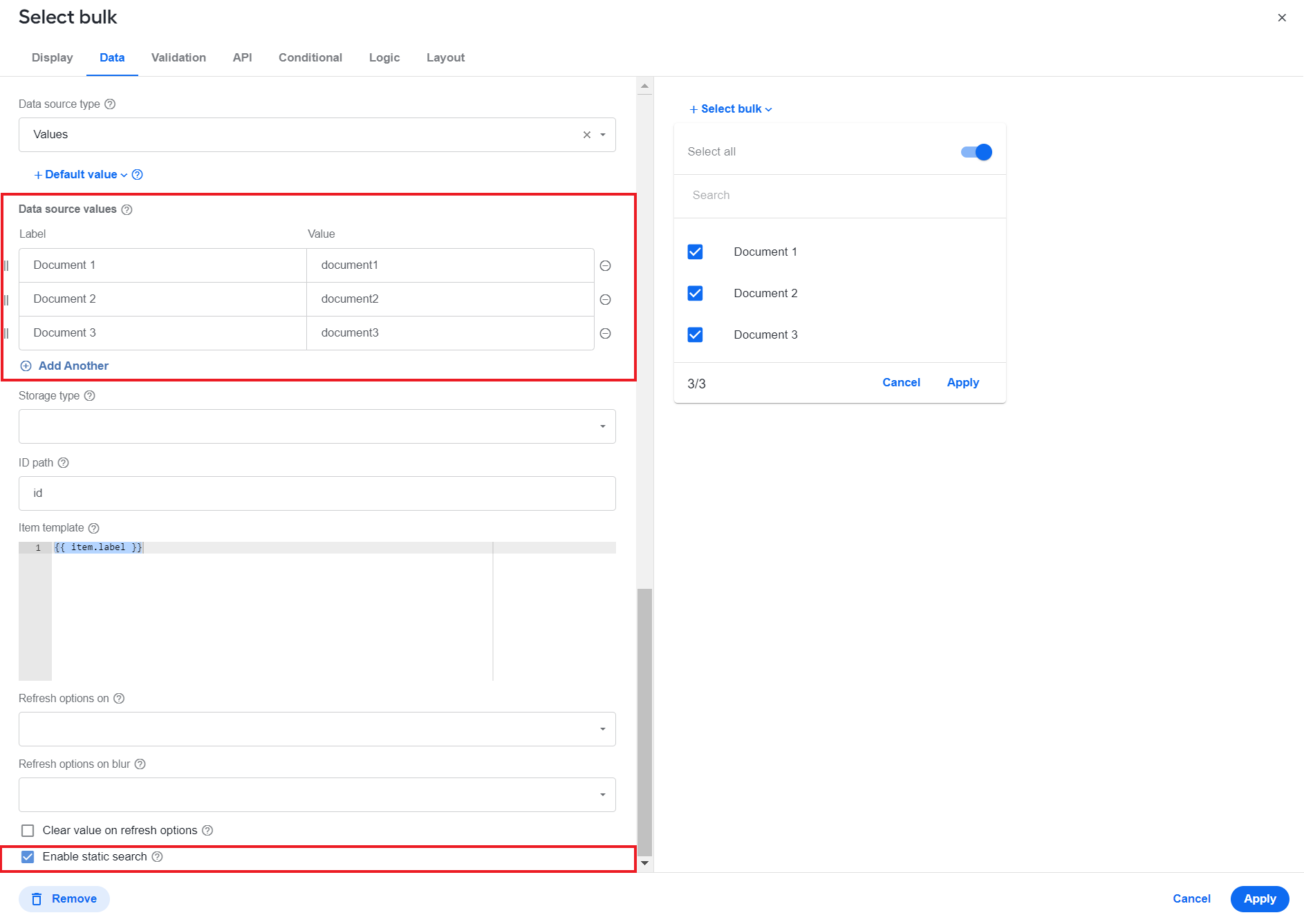
Task: Open help icon for Clear value on refresh options
Action: coord(207,831)
